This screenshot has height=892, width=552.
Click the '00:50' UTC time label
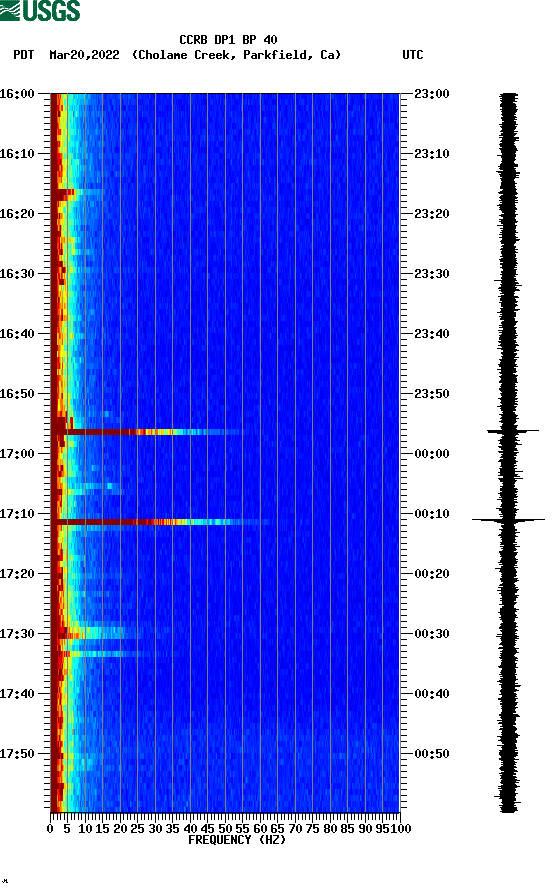coord(432,754)
